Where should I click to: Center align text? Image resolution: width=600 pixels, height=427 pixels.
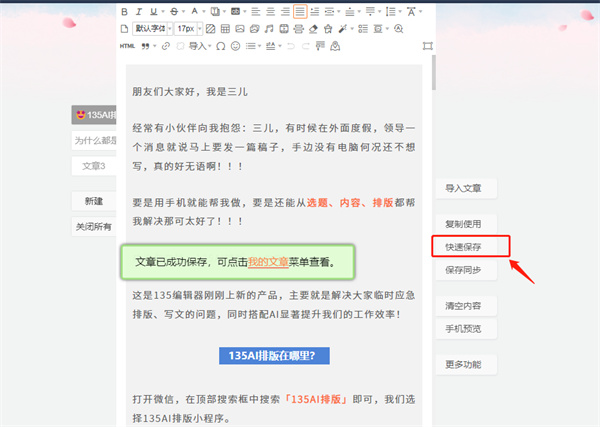click(x=271, y=12)
